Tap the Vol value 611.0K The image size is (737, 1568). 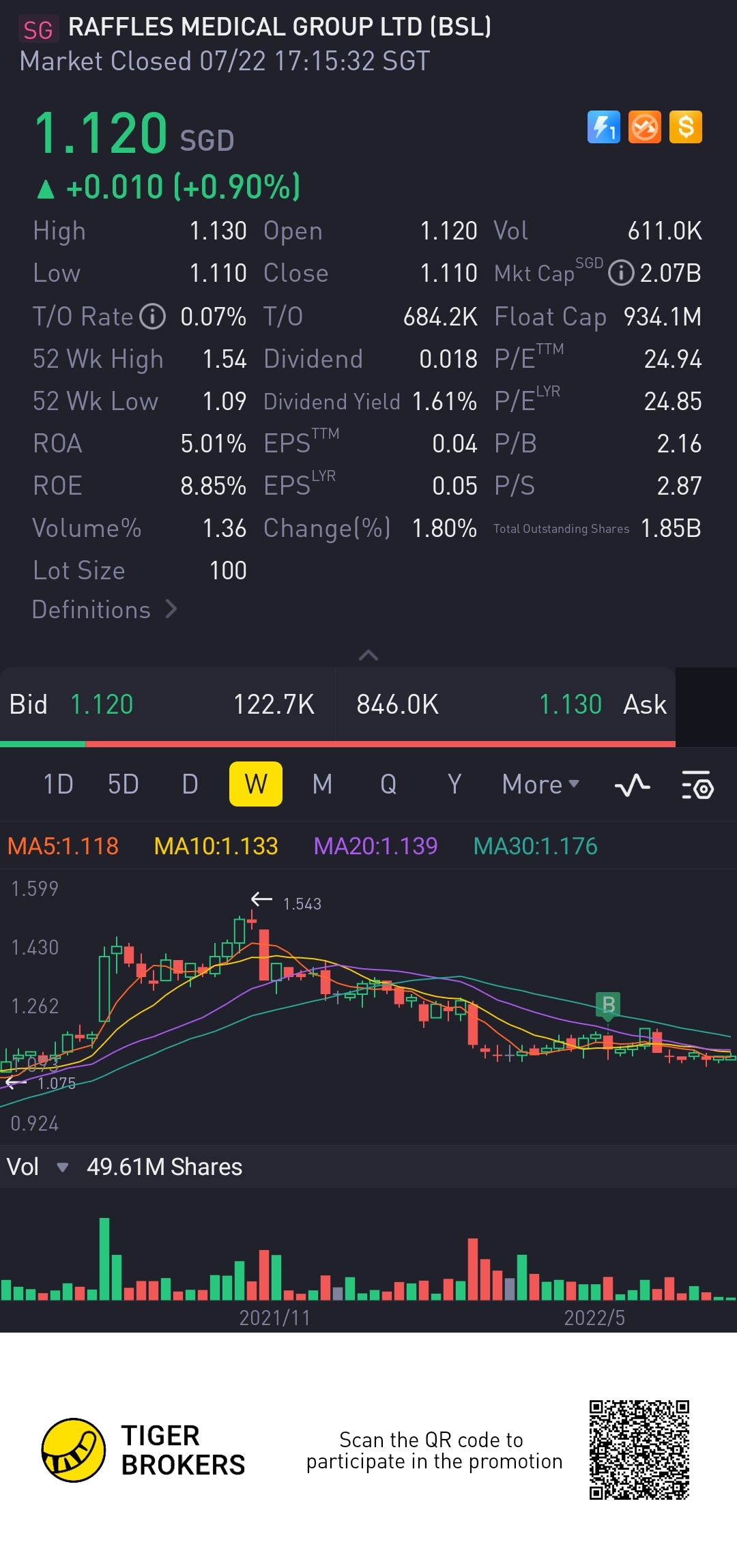pos(665,231)
